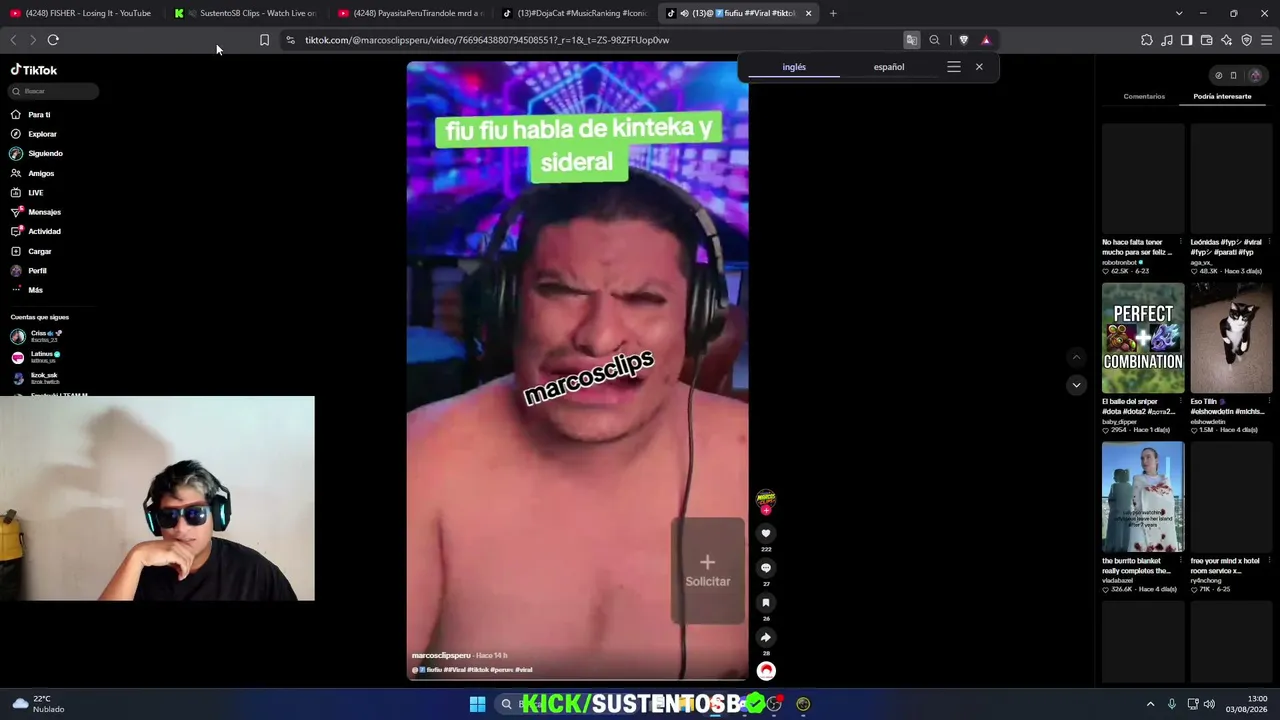Open the weather widget showing 22°C Nublado

38,704
